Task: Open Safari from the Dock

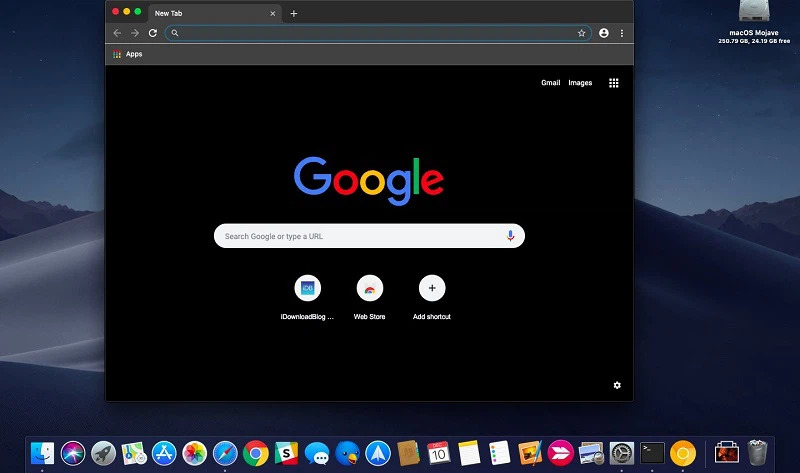Action: [225, 453]
